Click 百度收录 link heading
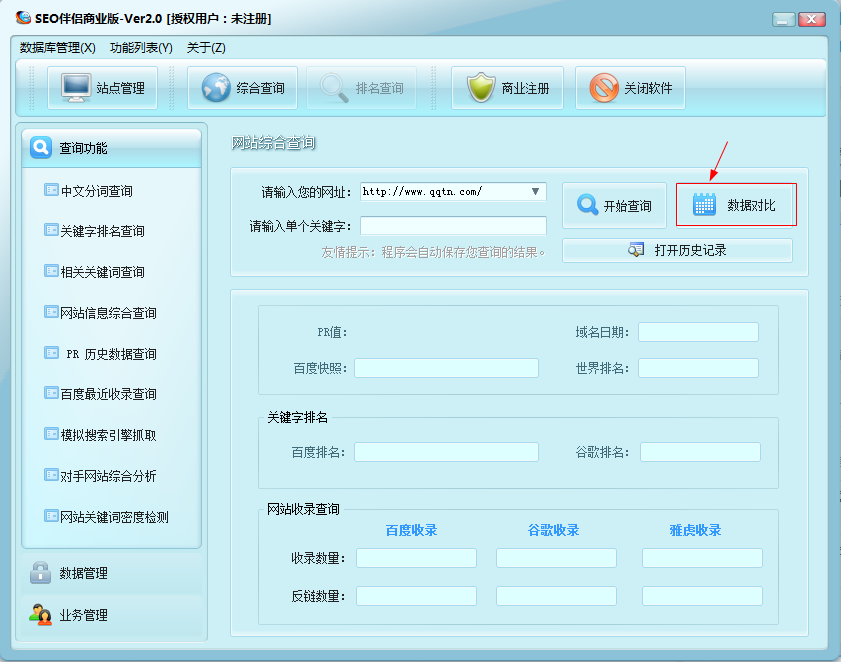Image resolution: width=841 pixels, height=662 pixels. (411, 530)
